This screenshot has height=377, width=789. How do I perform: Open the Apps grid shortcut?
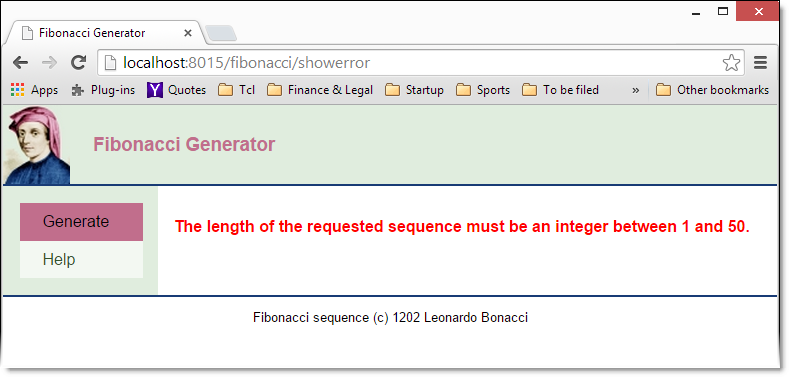point(34,90)
